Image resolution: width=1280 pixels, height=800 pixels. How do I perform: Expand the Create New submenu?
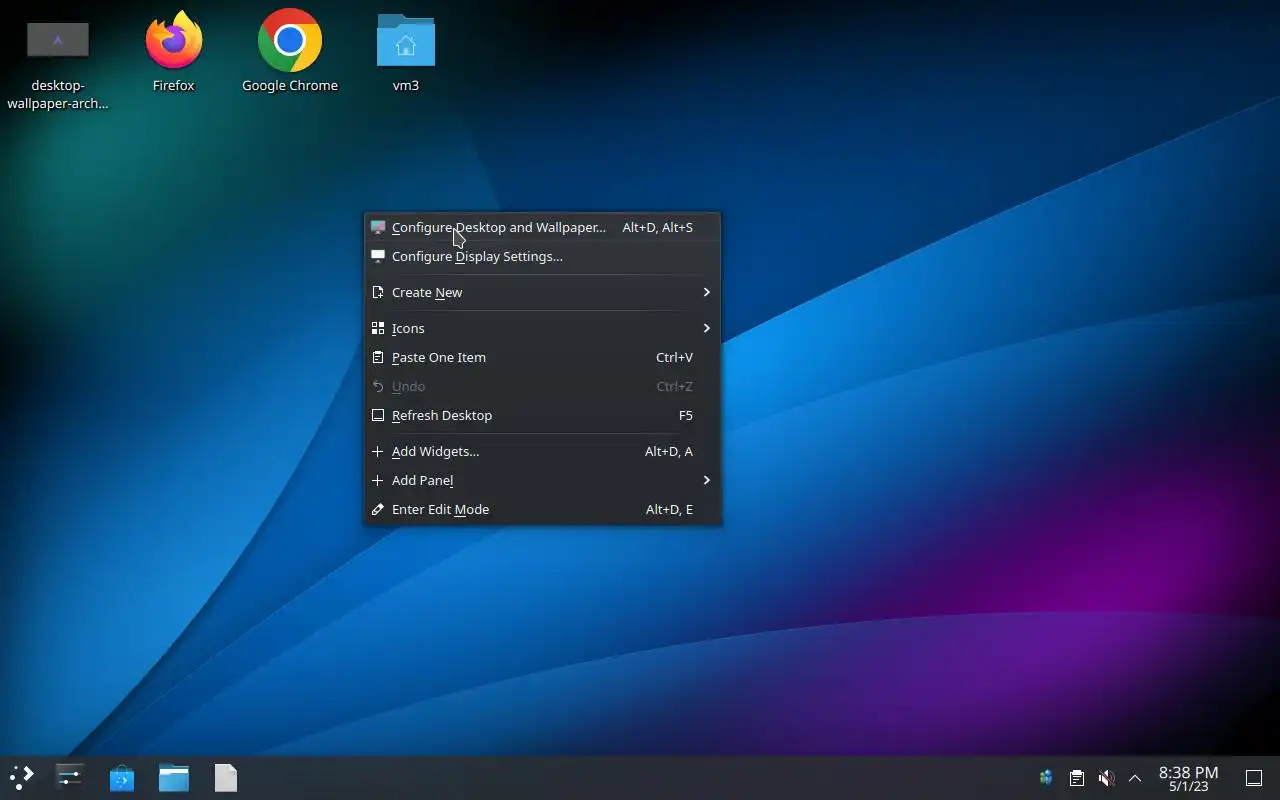[542, 292]
